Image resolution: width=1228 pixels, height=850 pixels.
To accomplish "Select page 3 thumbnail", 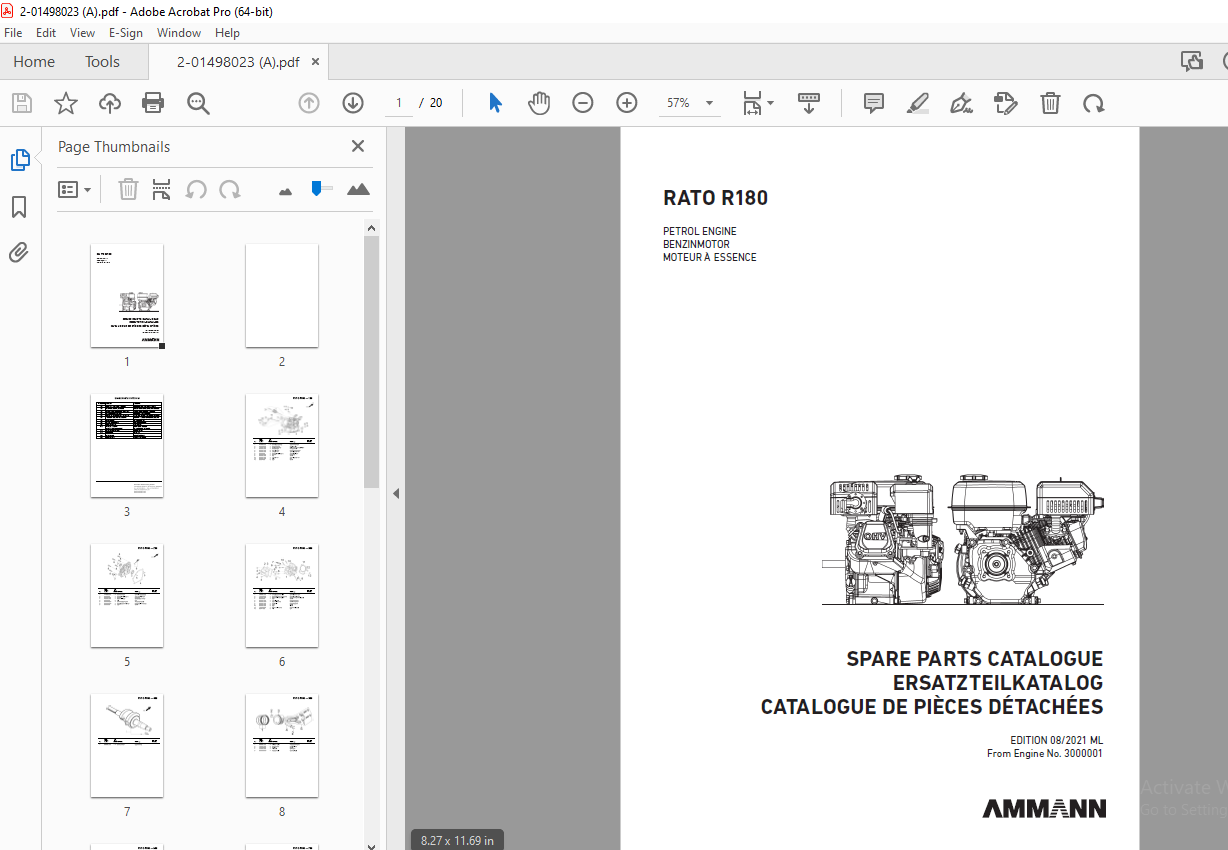I will pyautogui.click(x=127, y=446).
